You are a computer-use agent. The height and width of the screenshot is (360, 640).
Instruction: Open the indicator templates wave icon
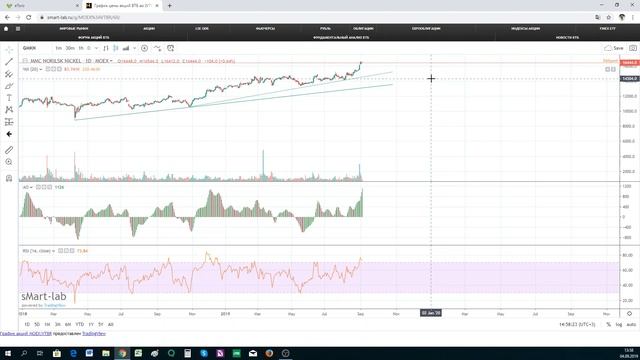(158, 48)
